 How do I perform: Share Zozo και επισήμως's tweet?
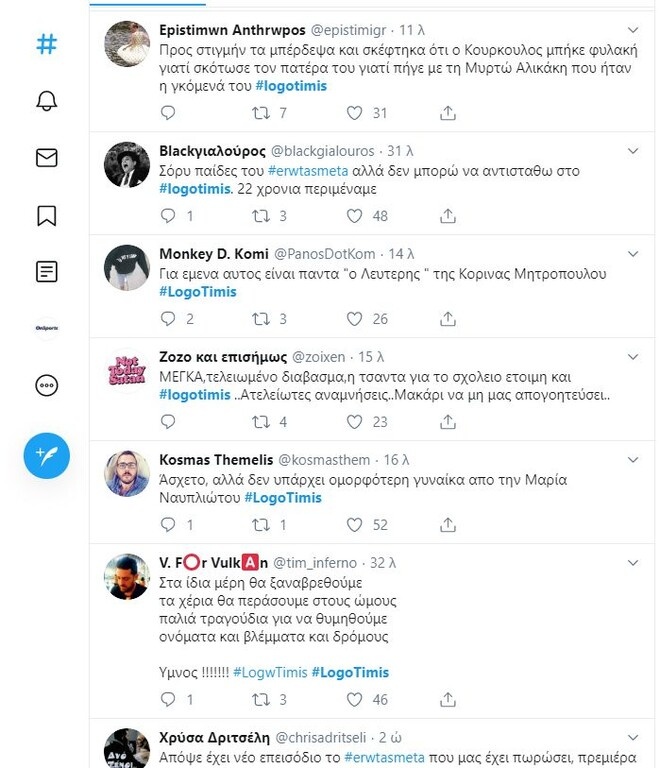(448, 422)
